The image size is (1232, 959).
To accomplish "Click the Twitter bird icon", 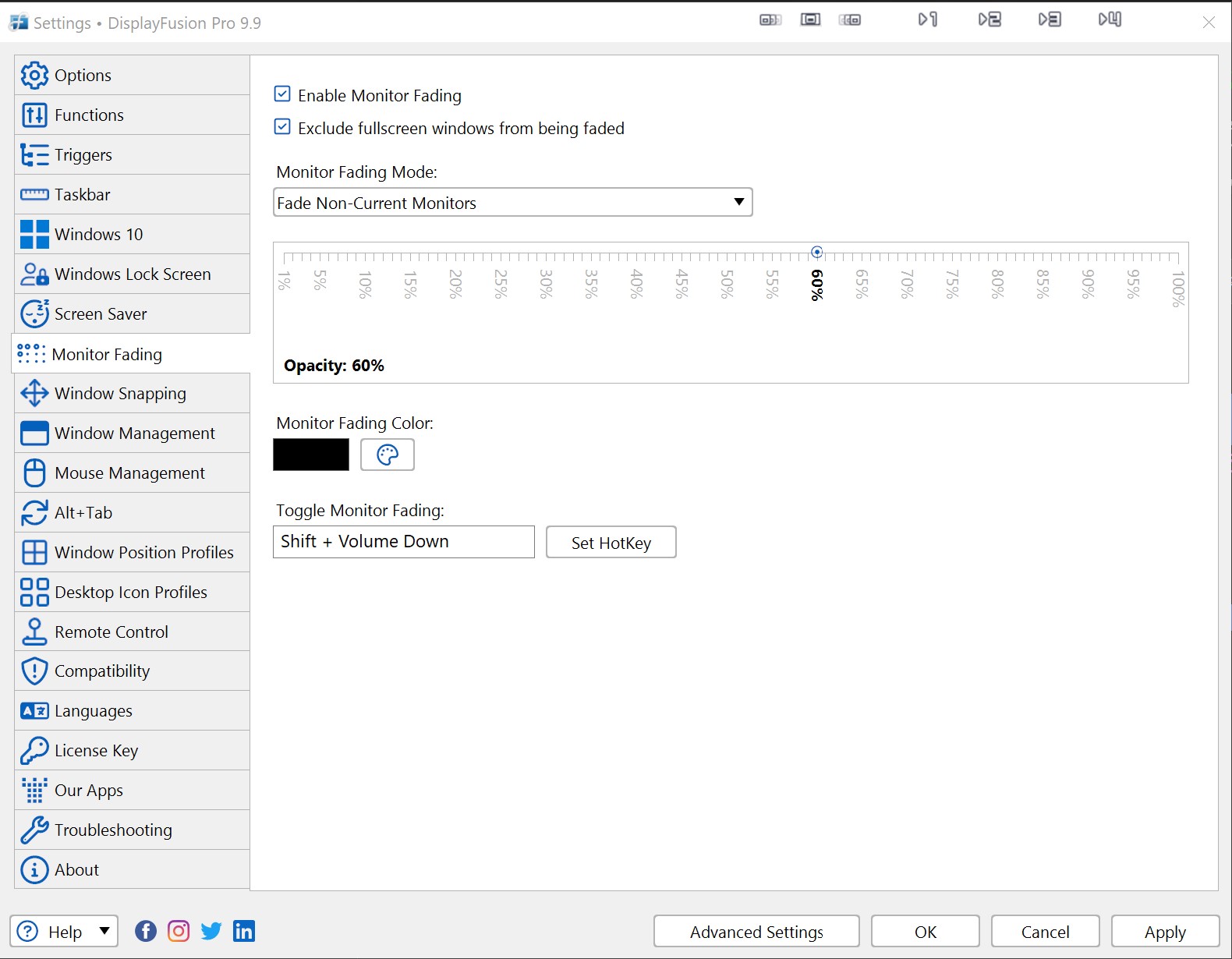I will pyautogui.click(x=211, y=931).
